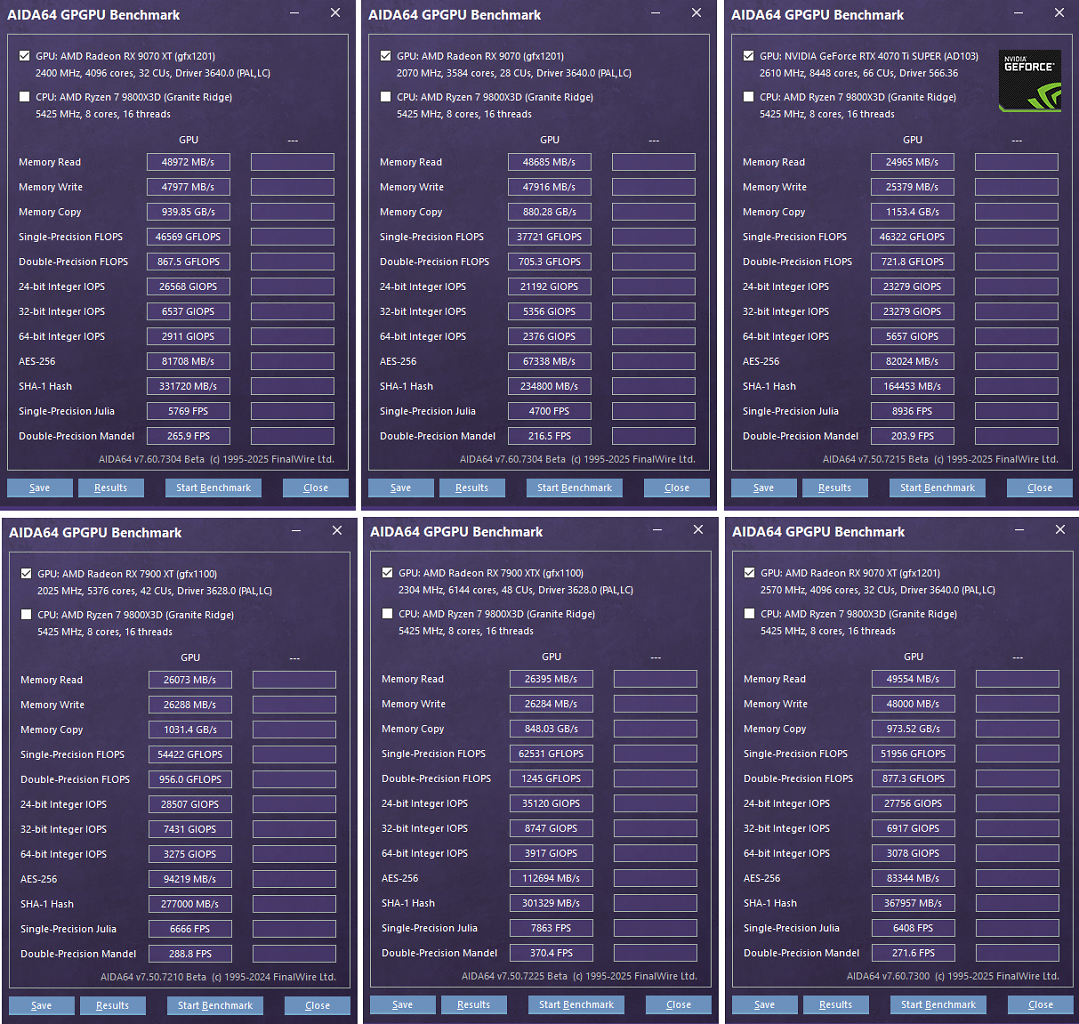Check the CPU checkbox in RTX 4070 Ti SUPER window
Screen dimensions: 1079x1024
(x=749, y=97)
